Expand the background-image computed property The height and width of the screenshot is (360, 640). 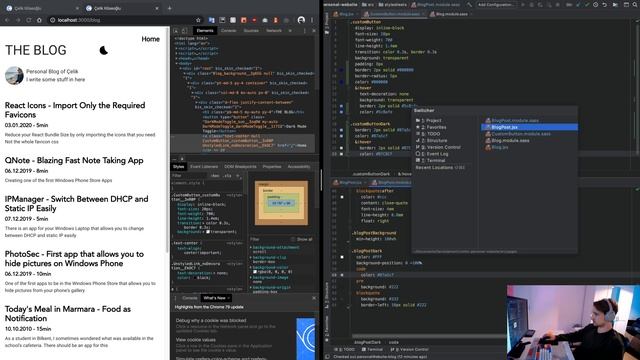click(251, 278)
